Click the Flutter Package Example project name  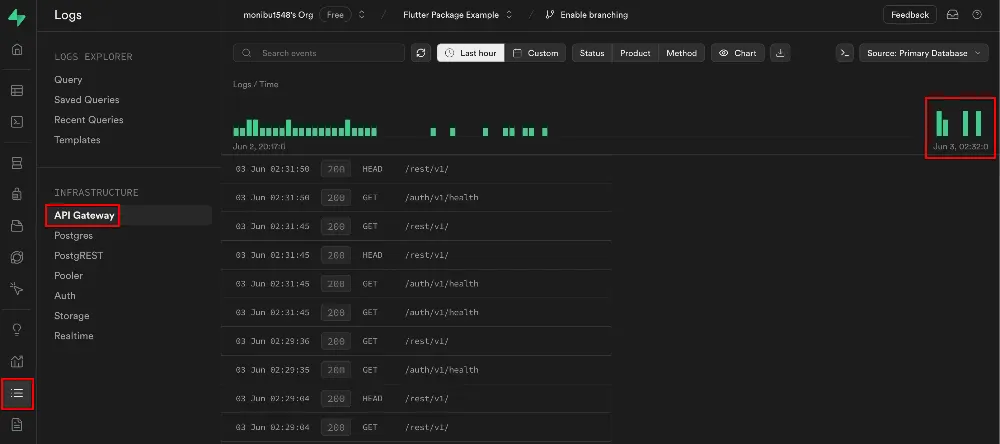point(451,15)
